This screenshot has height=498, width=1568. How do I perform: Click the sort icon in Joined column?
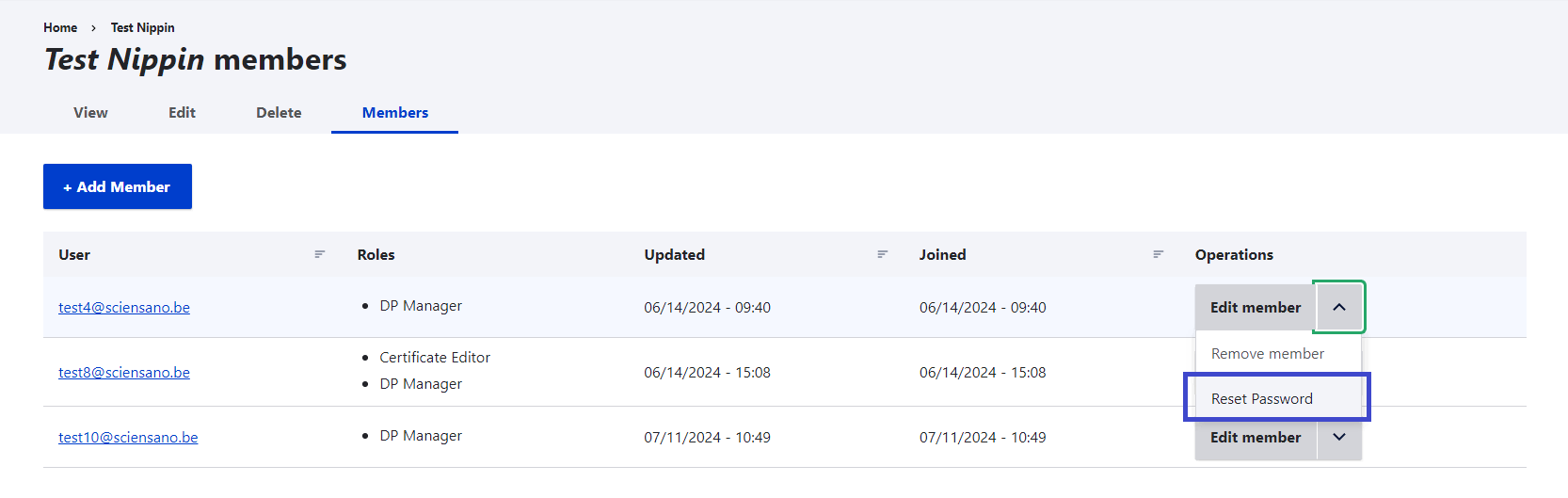point(1158,254)
